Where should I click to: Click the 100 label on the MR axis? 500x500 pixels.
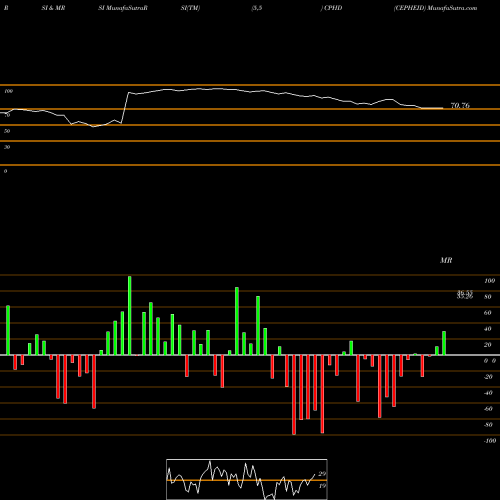click(489, 281)
